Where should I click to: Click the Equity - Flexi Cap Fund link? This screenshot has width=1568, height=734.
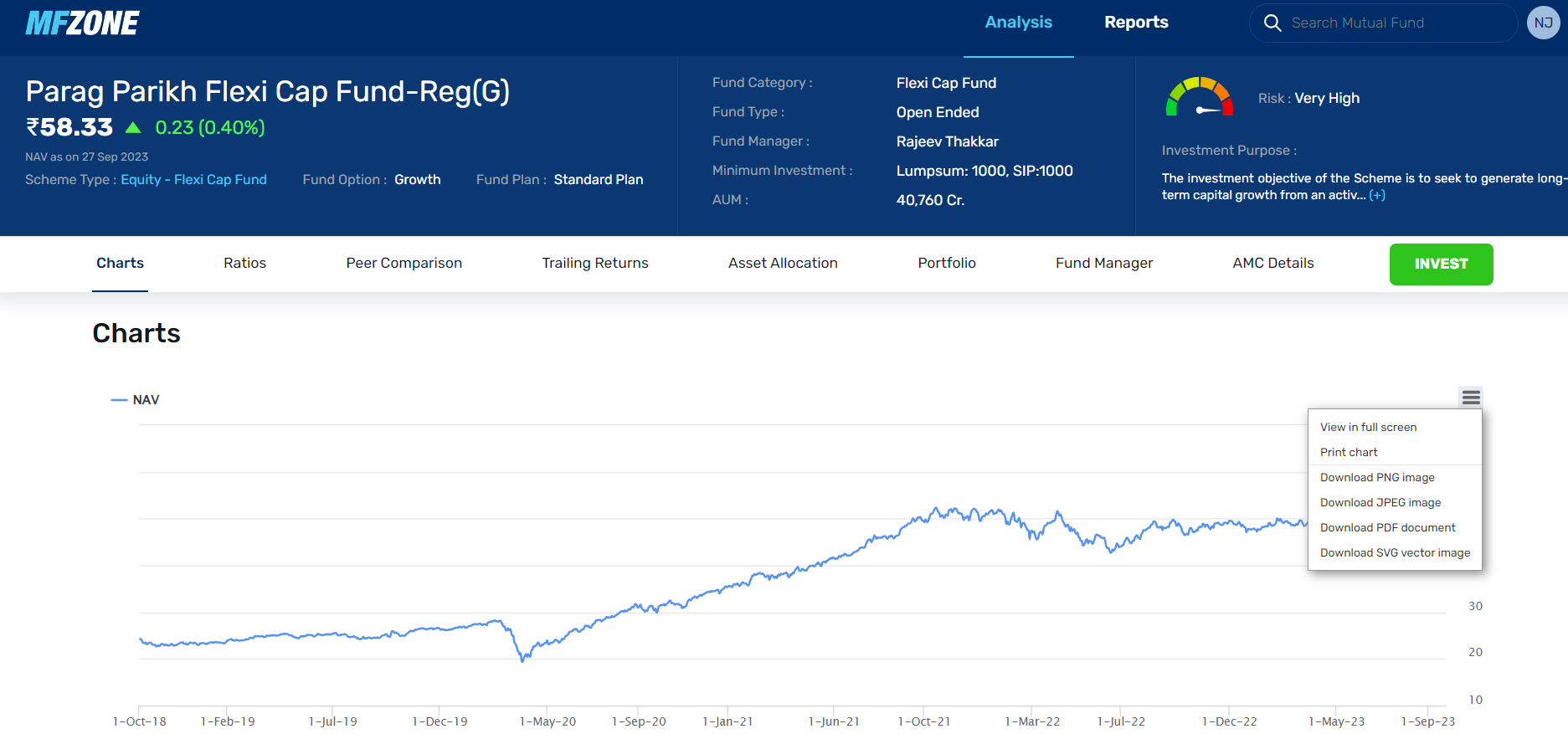point(193,179)
